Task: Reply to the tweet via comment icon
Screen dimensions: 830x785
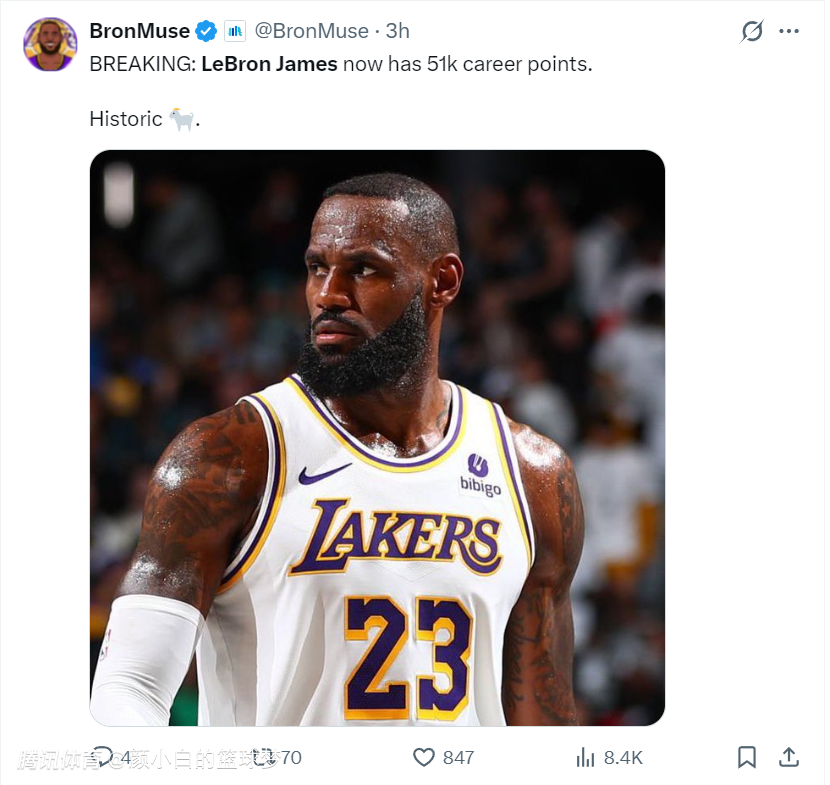Action: tap(102, 757)
